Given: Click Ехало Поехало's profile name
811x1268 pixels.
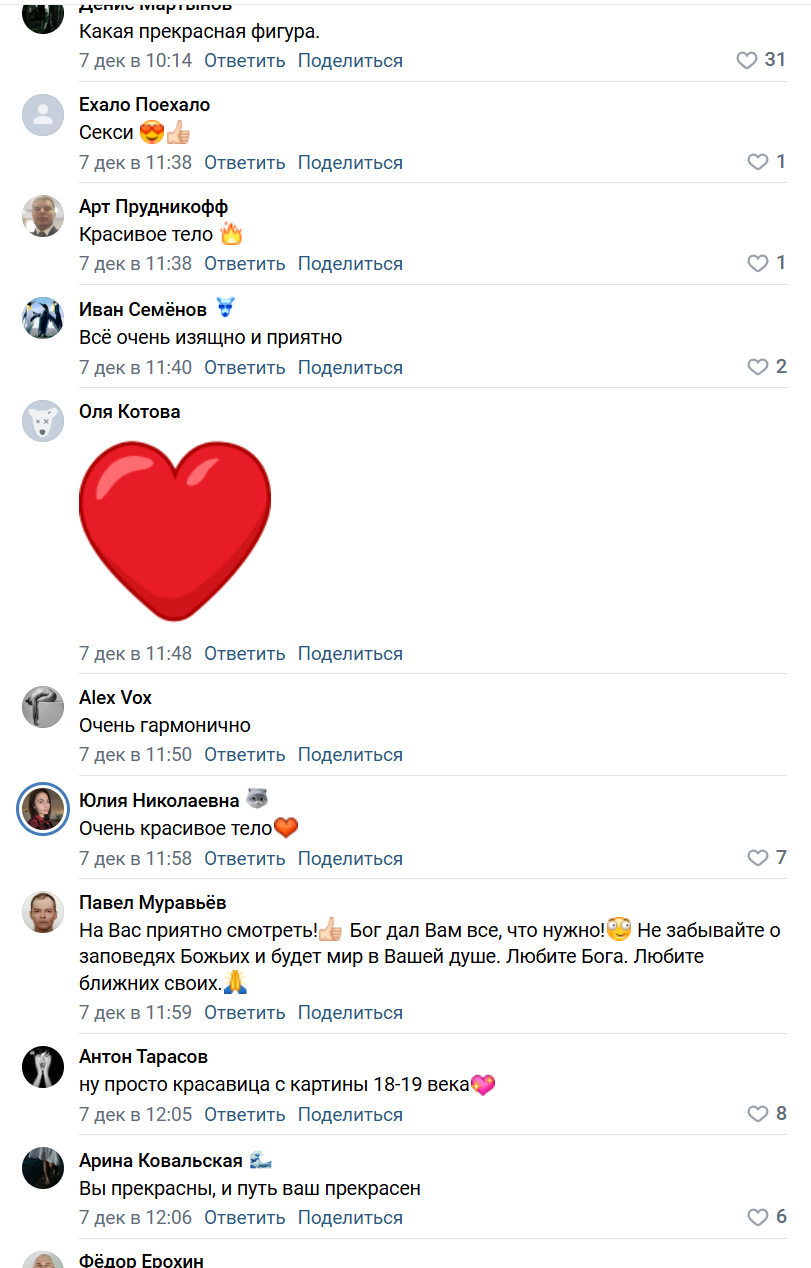Looking at the screenshot, I should [144, 105].
